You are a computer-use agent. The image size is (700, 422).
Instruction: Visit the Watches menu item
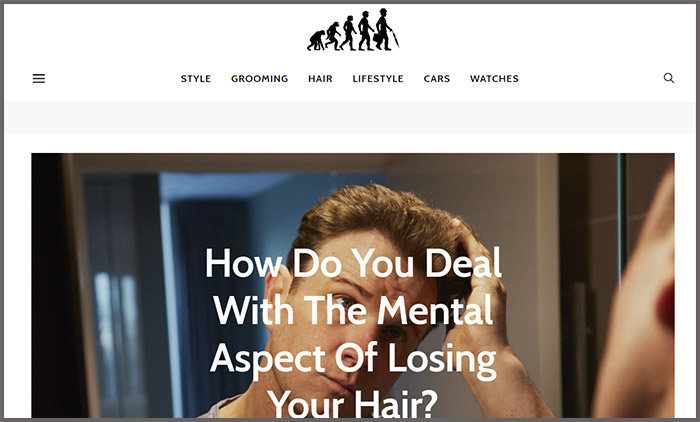click(494, 79)
